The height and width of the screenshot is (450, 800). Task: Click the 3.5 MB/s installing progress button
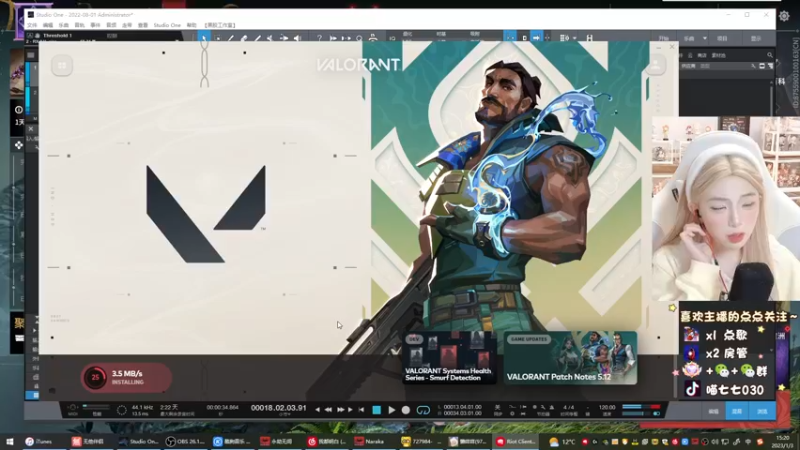tap(127, 378)
